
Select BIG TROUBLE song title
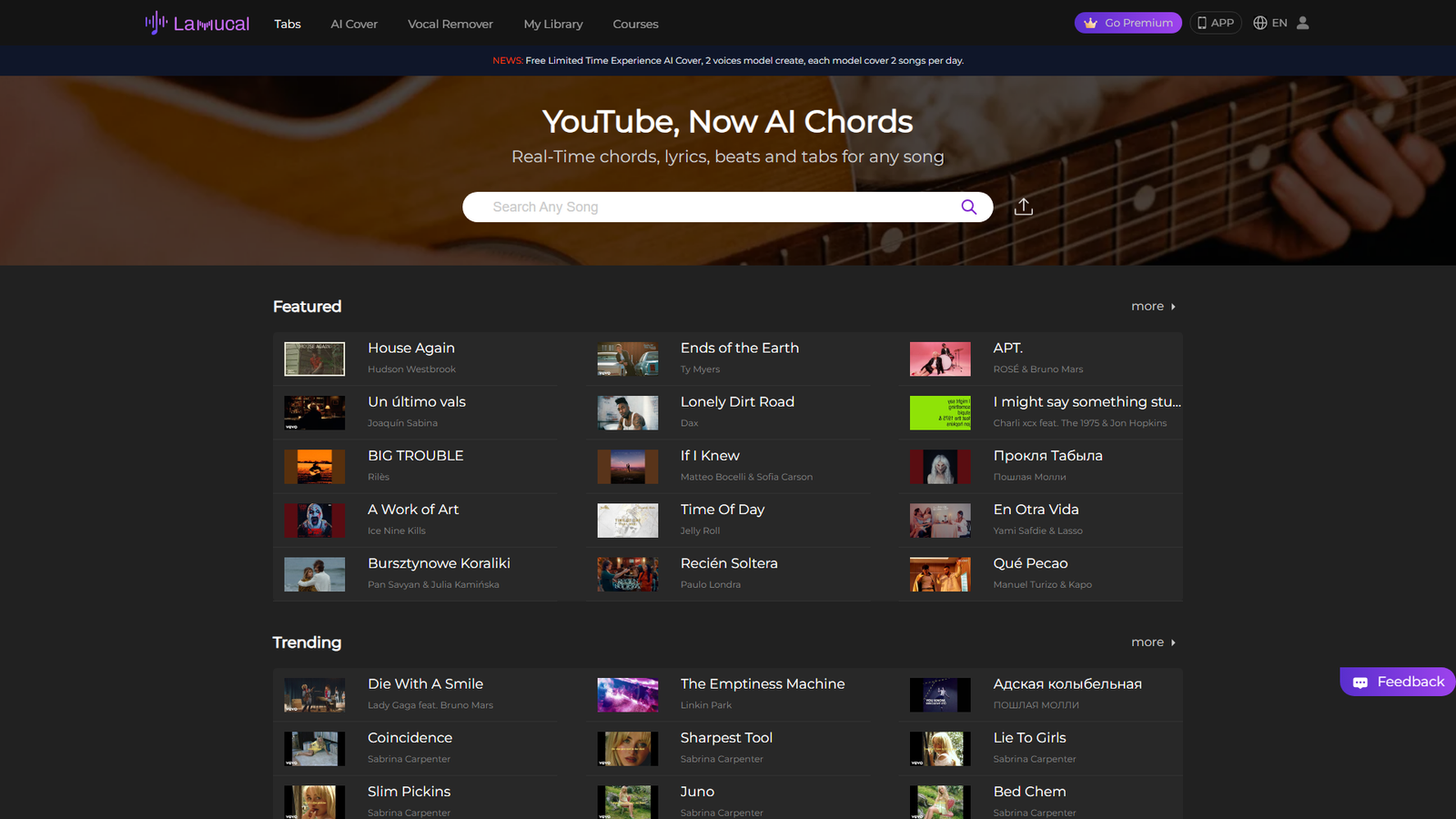pyautogui.click(x=416, y=455)
